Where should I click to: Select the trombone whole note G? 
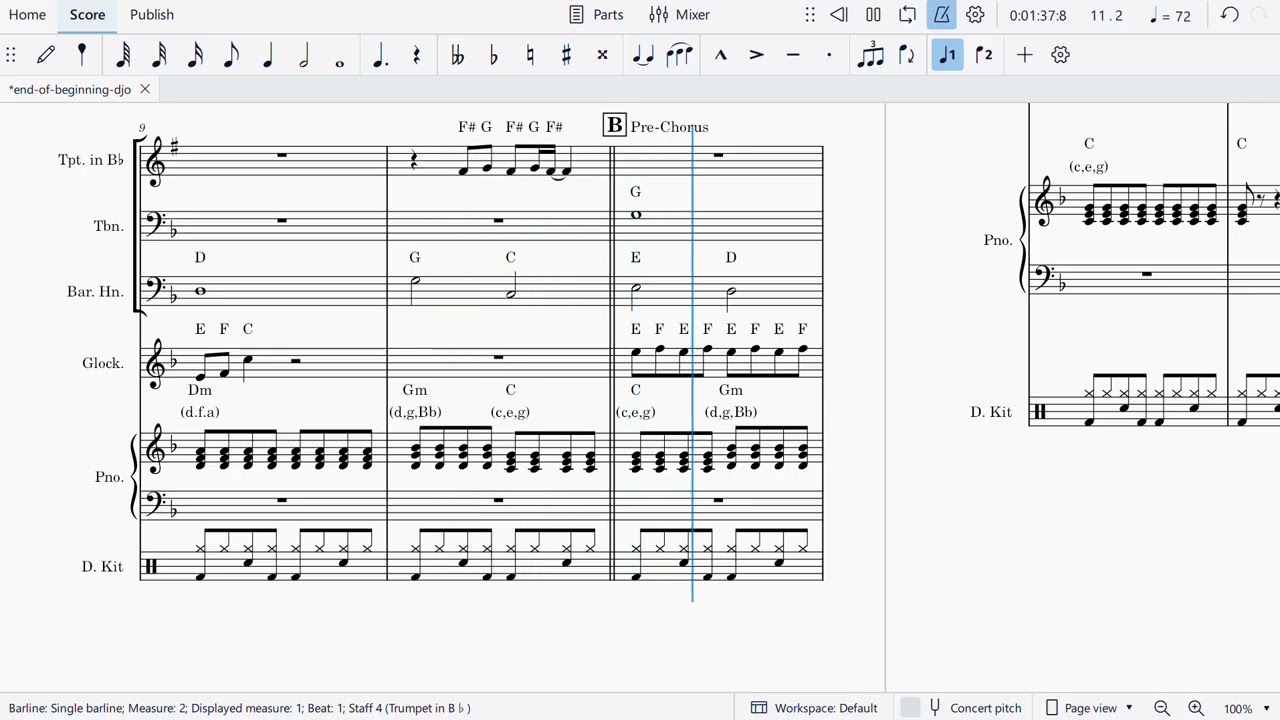coord(636,214)
